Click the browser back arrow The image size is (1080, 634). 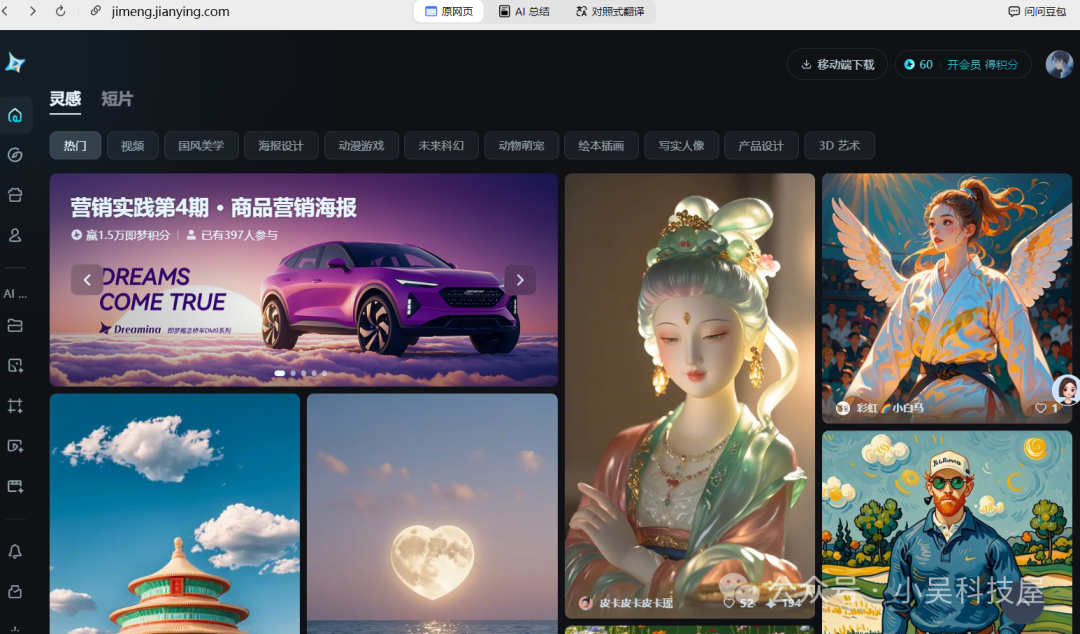tap(6, 11)
